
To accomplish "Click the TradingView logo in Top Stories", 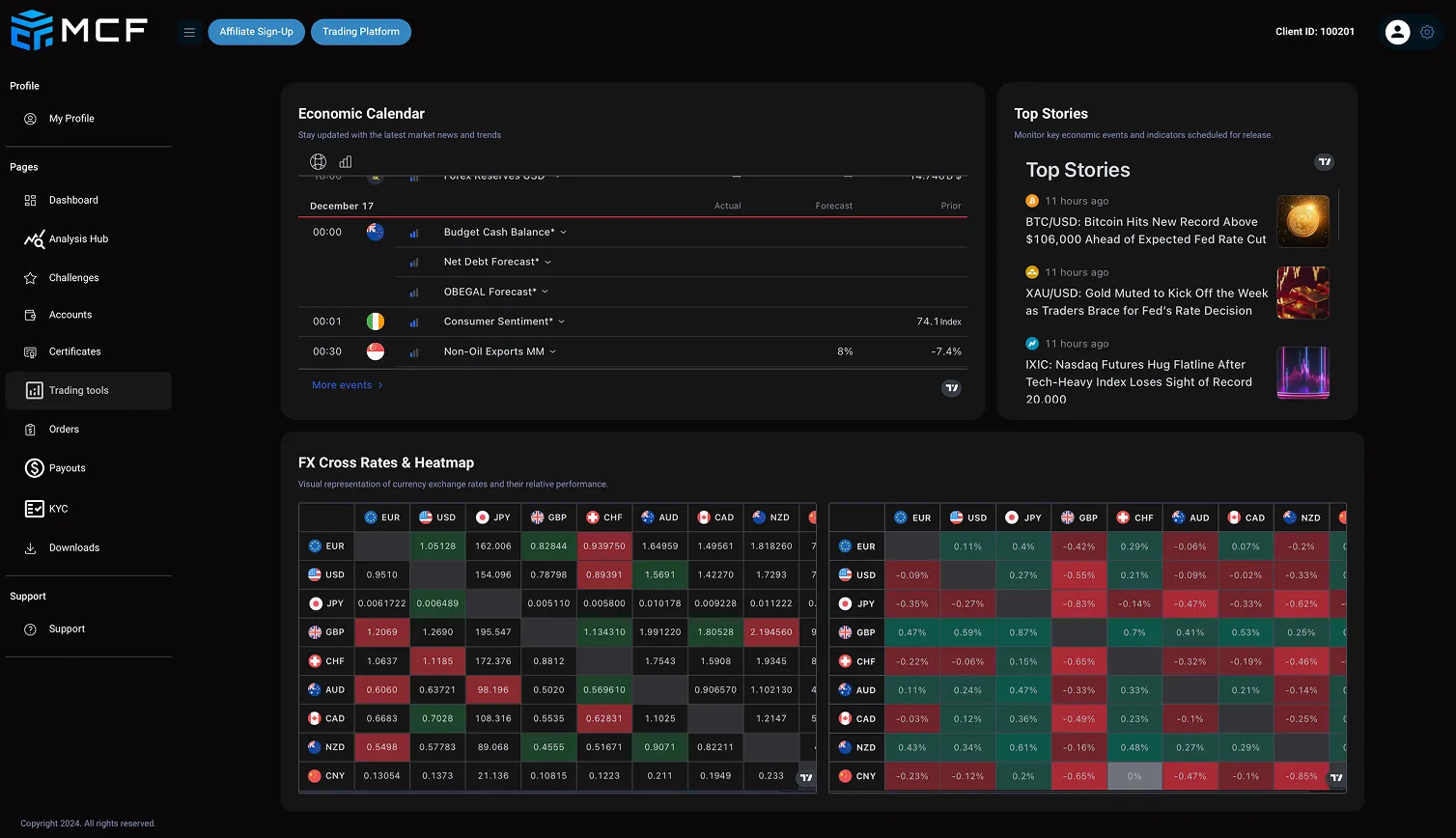I will pyautogui.click(x=1324, y=162).
